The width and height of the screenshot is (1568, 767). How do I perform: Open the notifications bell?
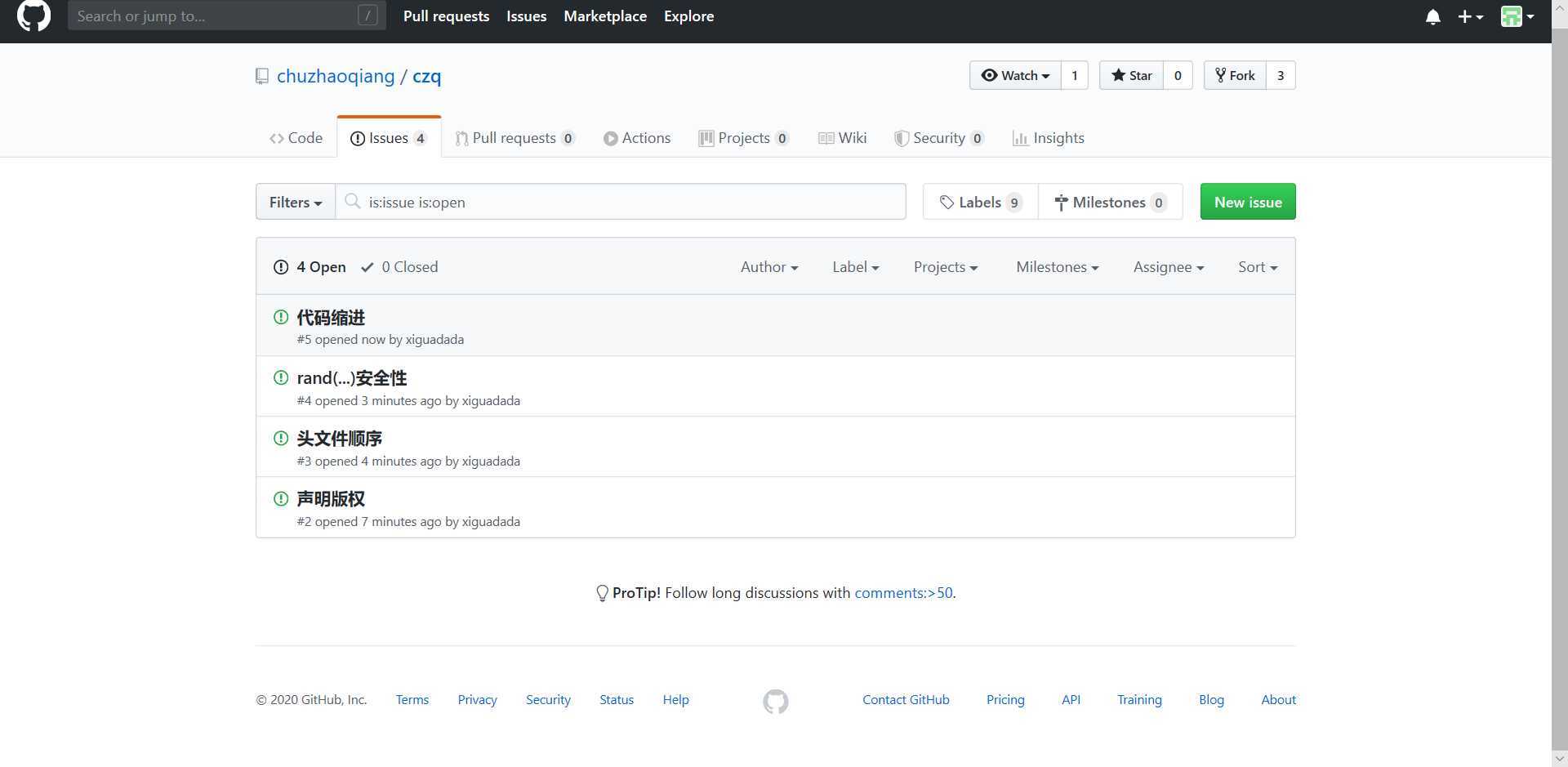(x=1432, y=16)
